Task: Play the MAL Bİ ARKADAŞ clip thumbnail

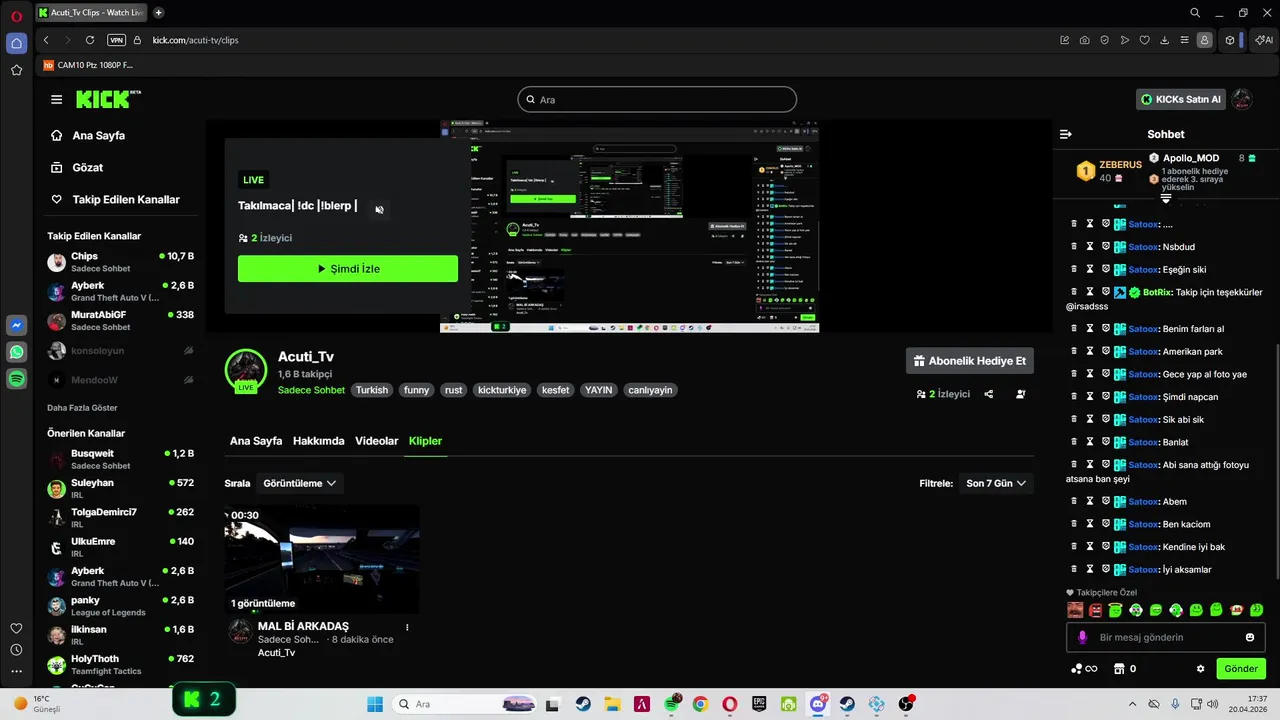Action: pos(322,559)
